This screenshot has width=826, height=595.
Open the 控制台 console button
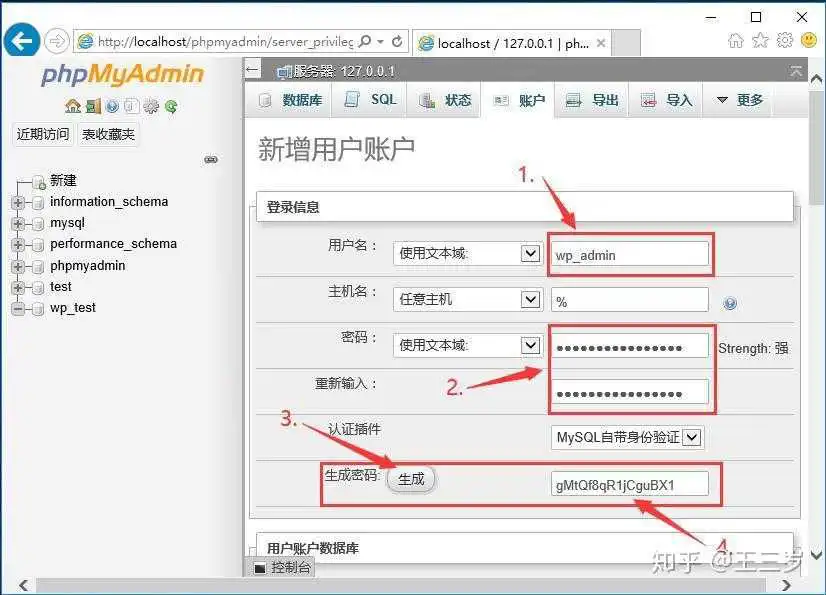pos(281,568)
